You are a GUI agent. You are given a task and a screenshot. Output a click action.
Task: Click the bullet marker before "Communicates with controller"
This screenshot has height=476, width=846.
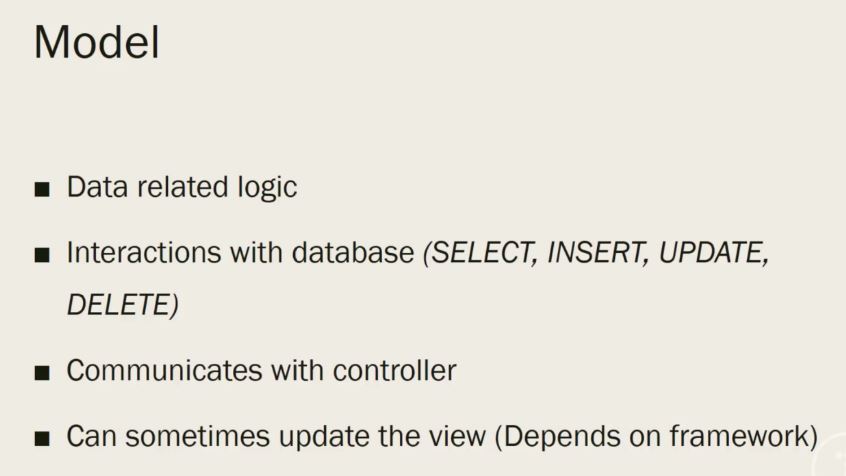41,372
